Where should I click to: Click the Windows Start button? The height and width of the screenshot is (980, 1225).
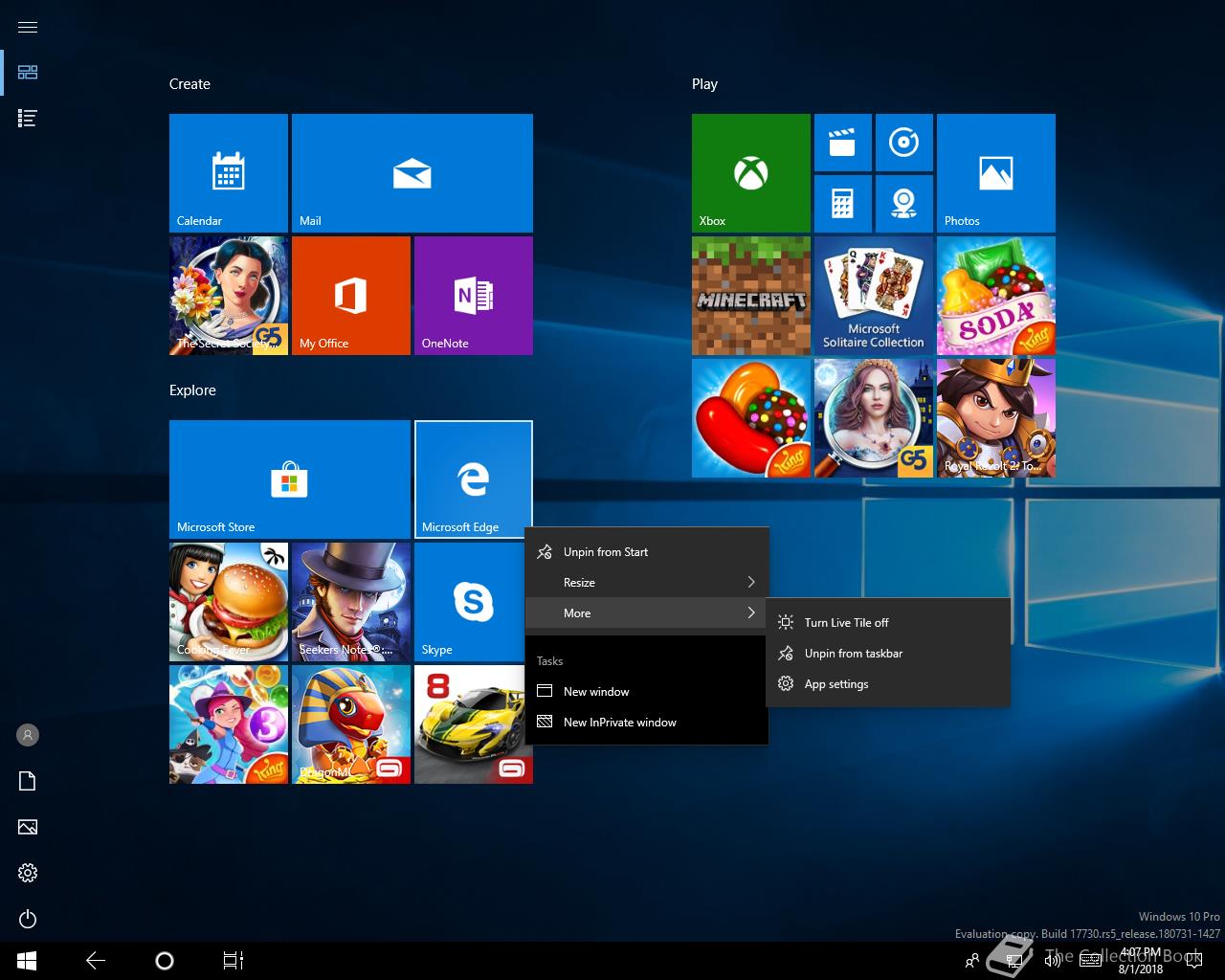(x=27, y=961)
